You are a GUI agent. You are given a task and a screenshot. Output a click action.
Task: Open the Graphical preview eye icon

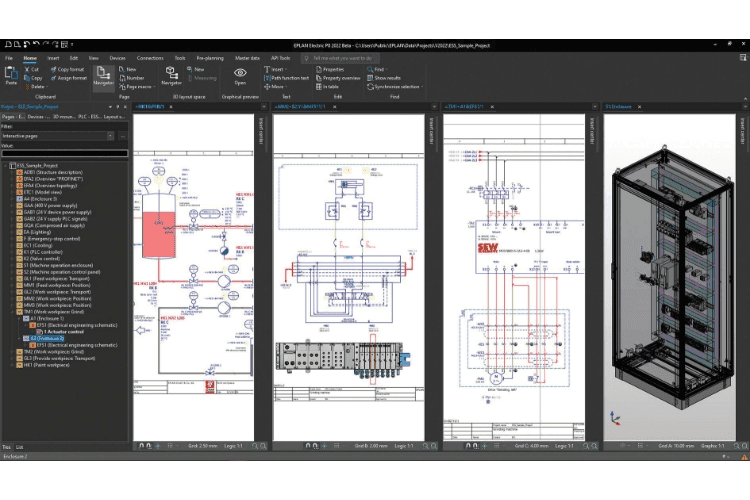click(x=240, y=73)
